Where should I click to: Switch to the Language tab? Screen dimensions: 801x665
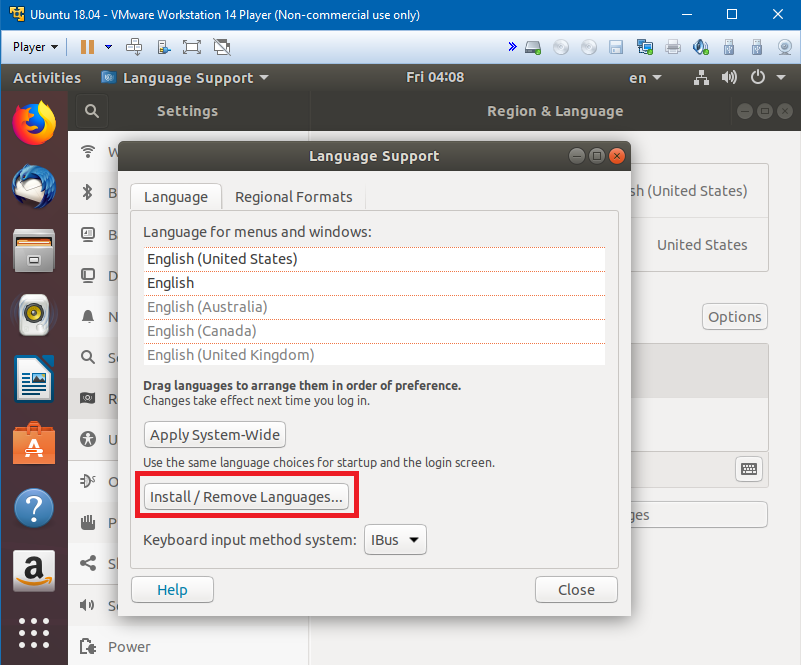tap(176, 197)
